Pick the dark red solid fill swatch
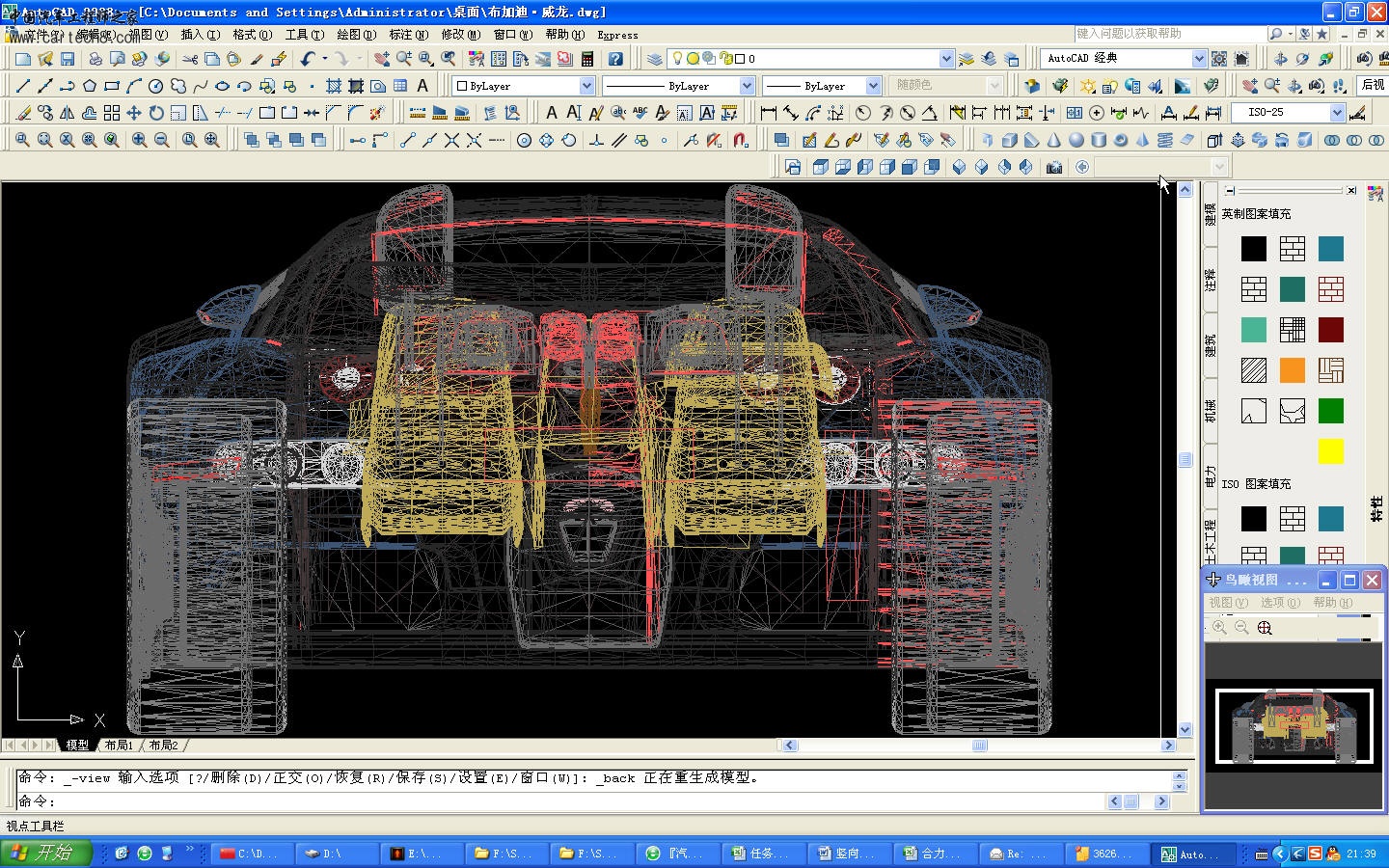 tap(1331, 330)
